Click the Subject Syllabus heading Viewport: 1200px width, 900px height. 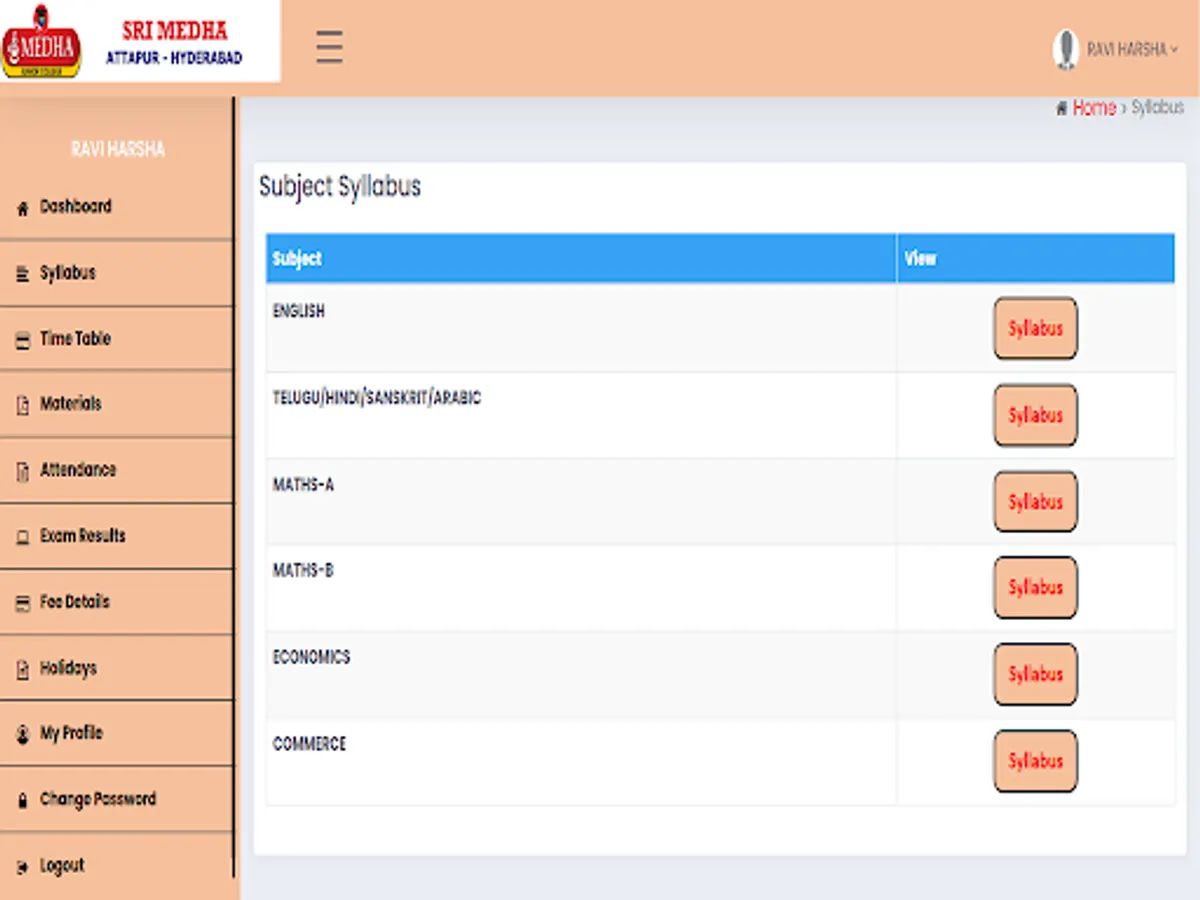pos(340,187)
